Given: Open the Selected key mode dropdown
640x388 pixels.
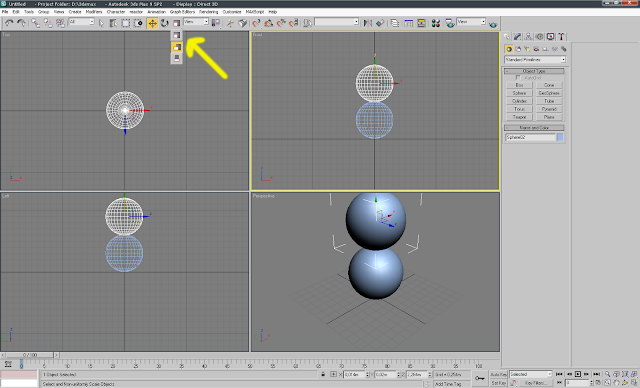Looking at the screenshot, I should point(530,374).
